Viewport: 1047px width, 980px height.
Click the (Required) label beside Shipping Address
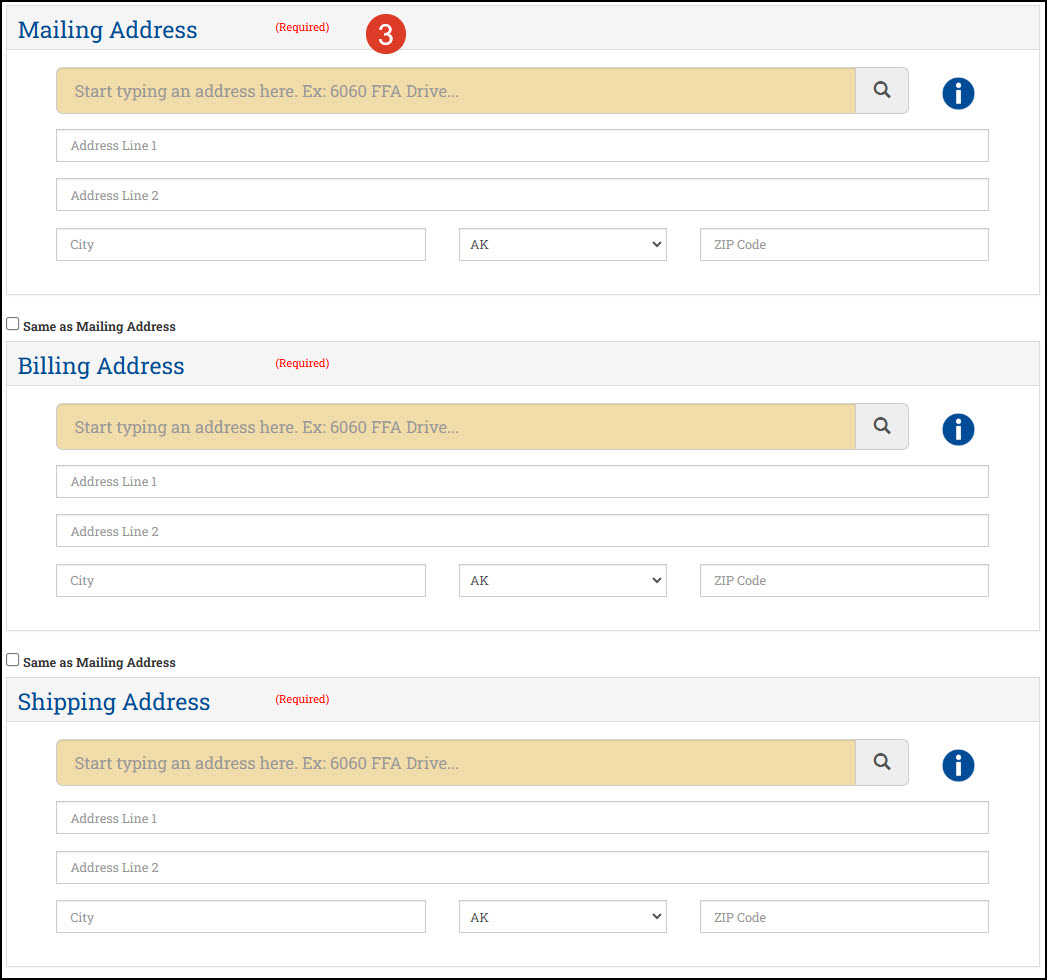[302, 699]
